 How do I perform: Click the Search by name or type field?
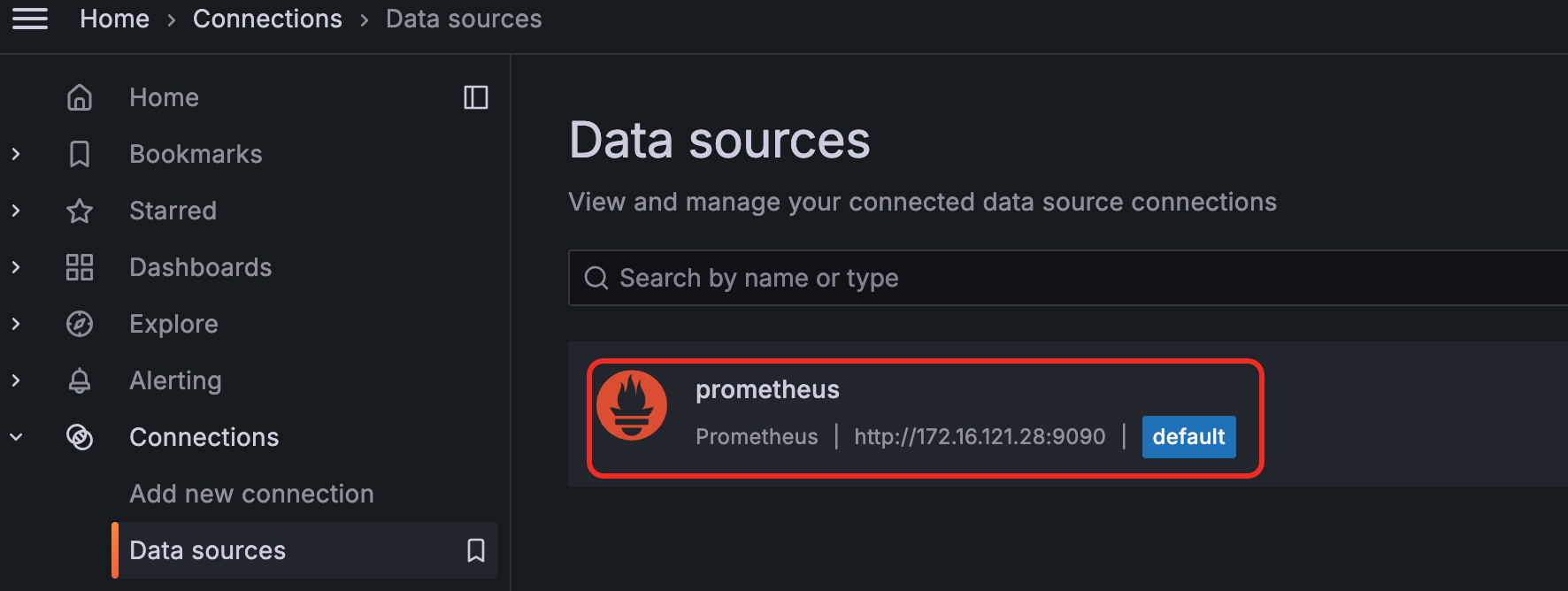pos(1062,278)
